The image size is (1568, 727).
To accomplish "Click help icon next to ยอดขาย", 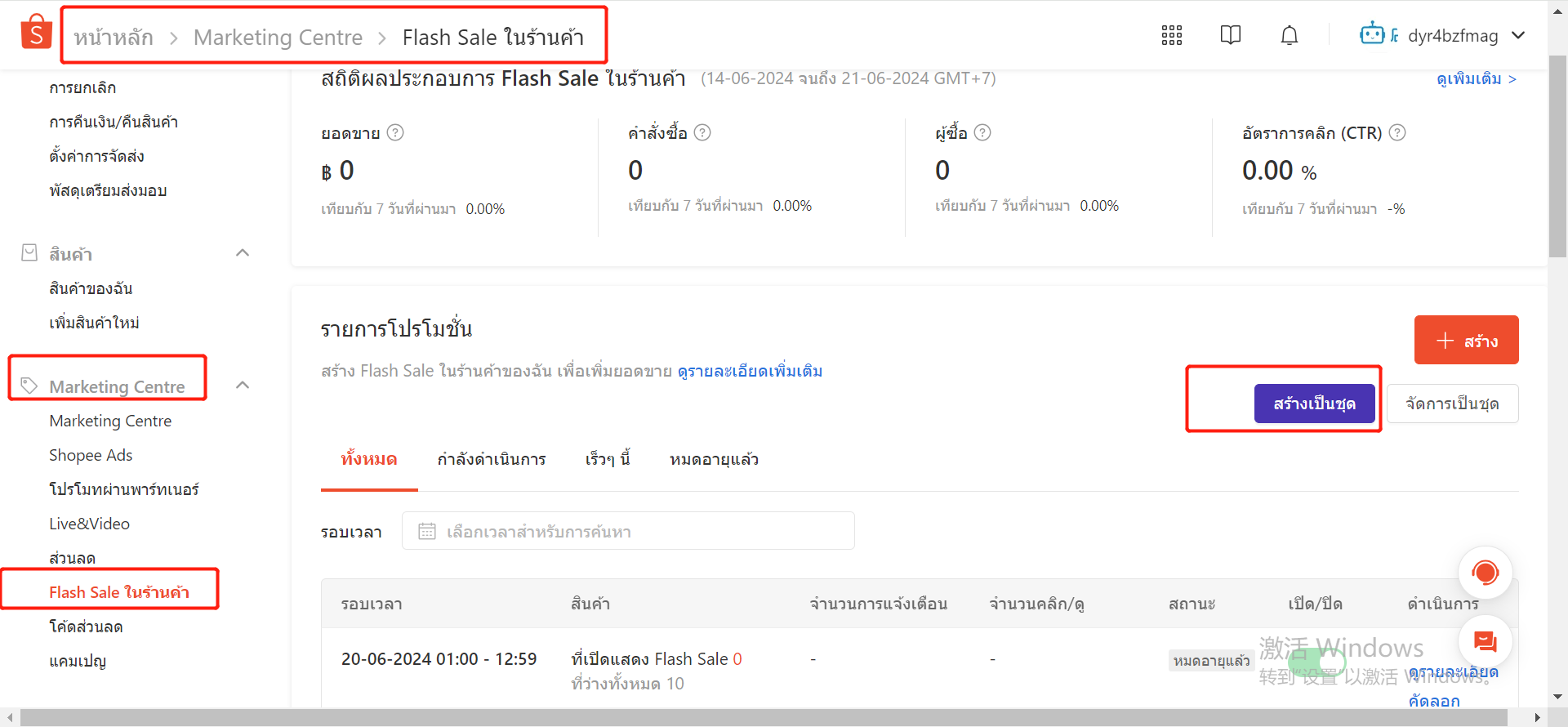I will click(395, 132).
